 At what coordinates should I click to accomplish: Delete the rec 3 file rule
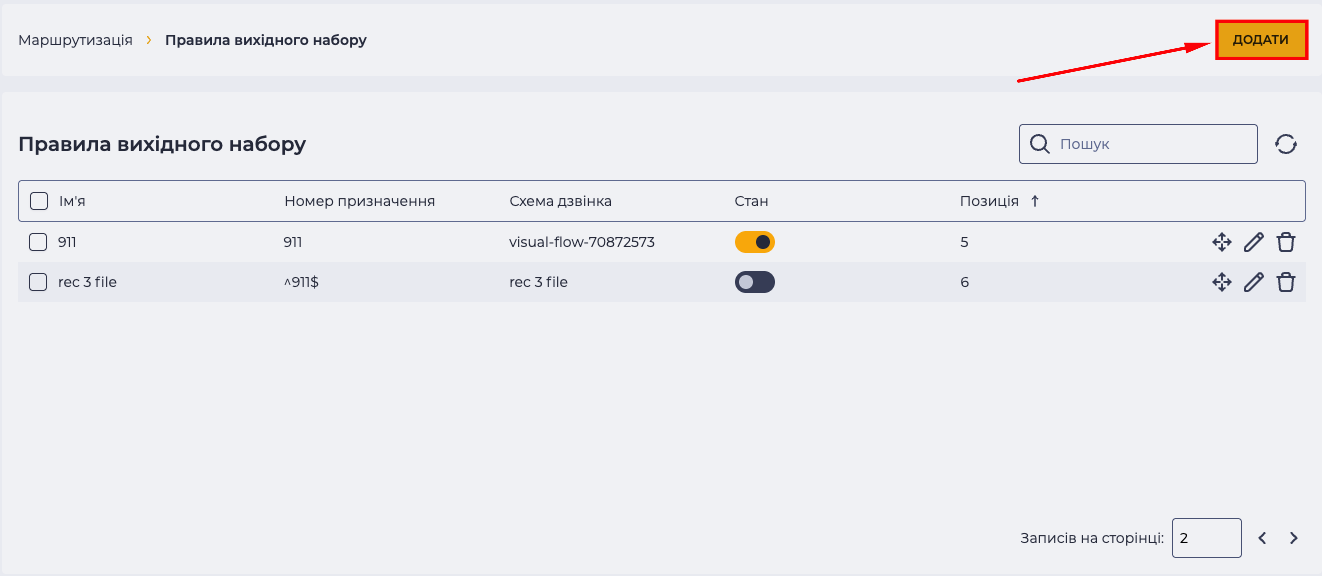pyautogui.click(x=1286, y=282)
